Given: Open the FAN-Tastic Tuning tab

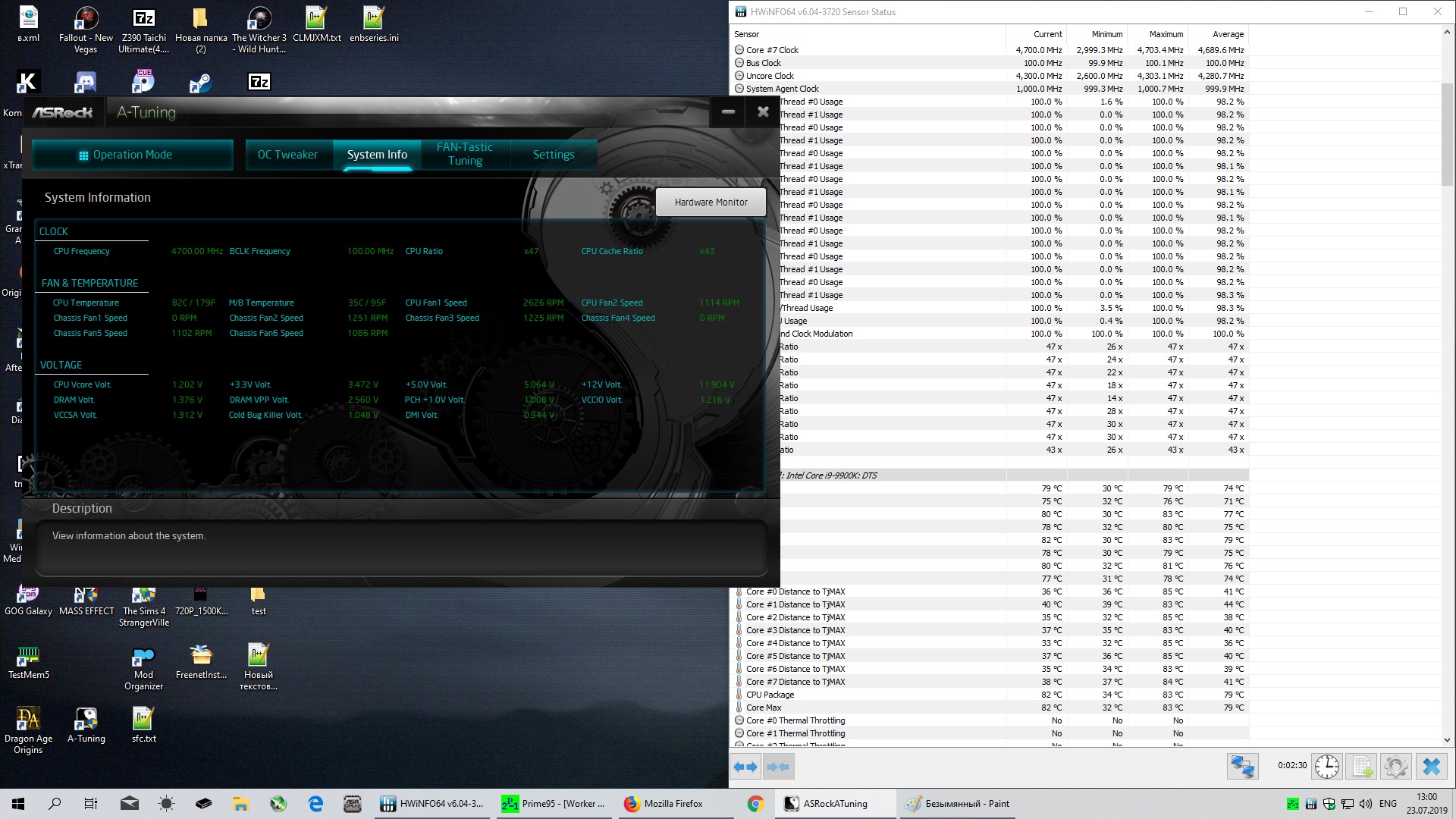Looking at the screenshot, I should tap(464, 154).
